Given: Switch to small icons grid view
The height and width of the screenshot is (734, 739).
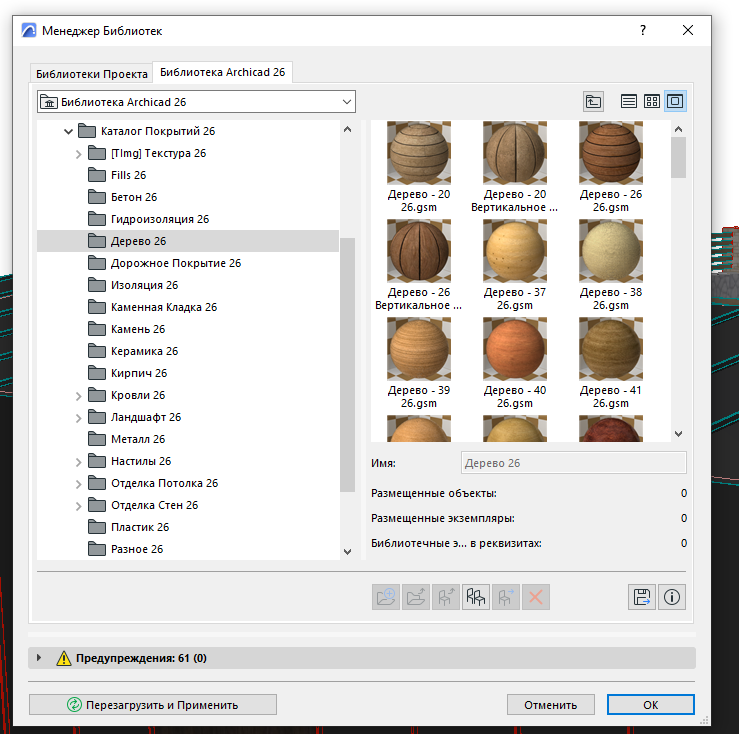Looking at the screenshot, I should pyautogui.click(x=652, y=101).
